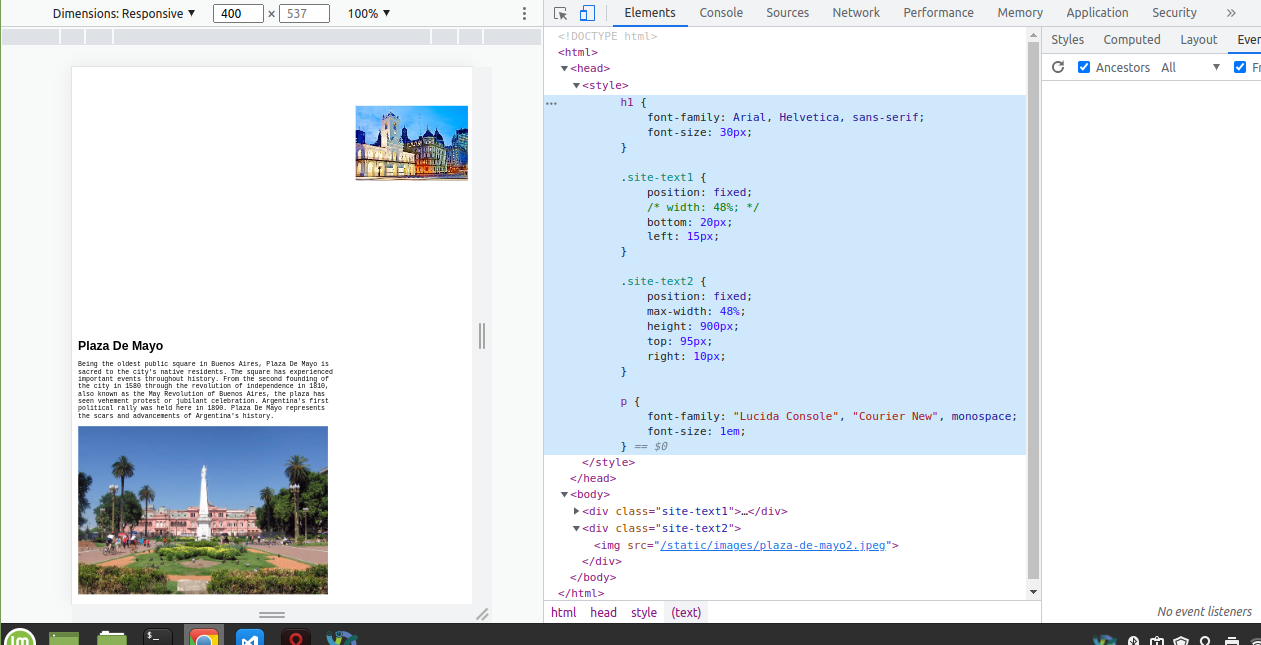
Task: Open the All event listener filter dropdown
Action: (1191, 67)
